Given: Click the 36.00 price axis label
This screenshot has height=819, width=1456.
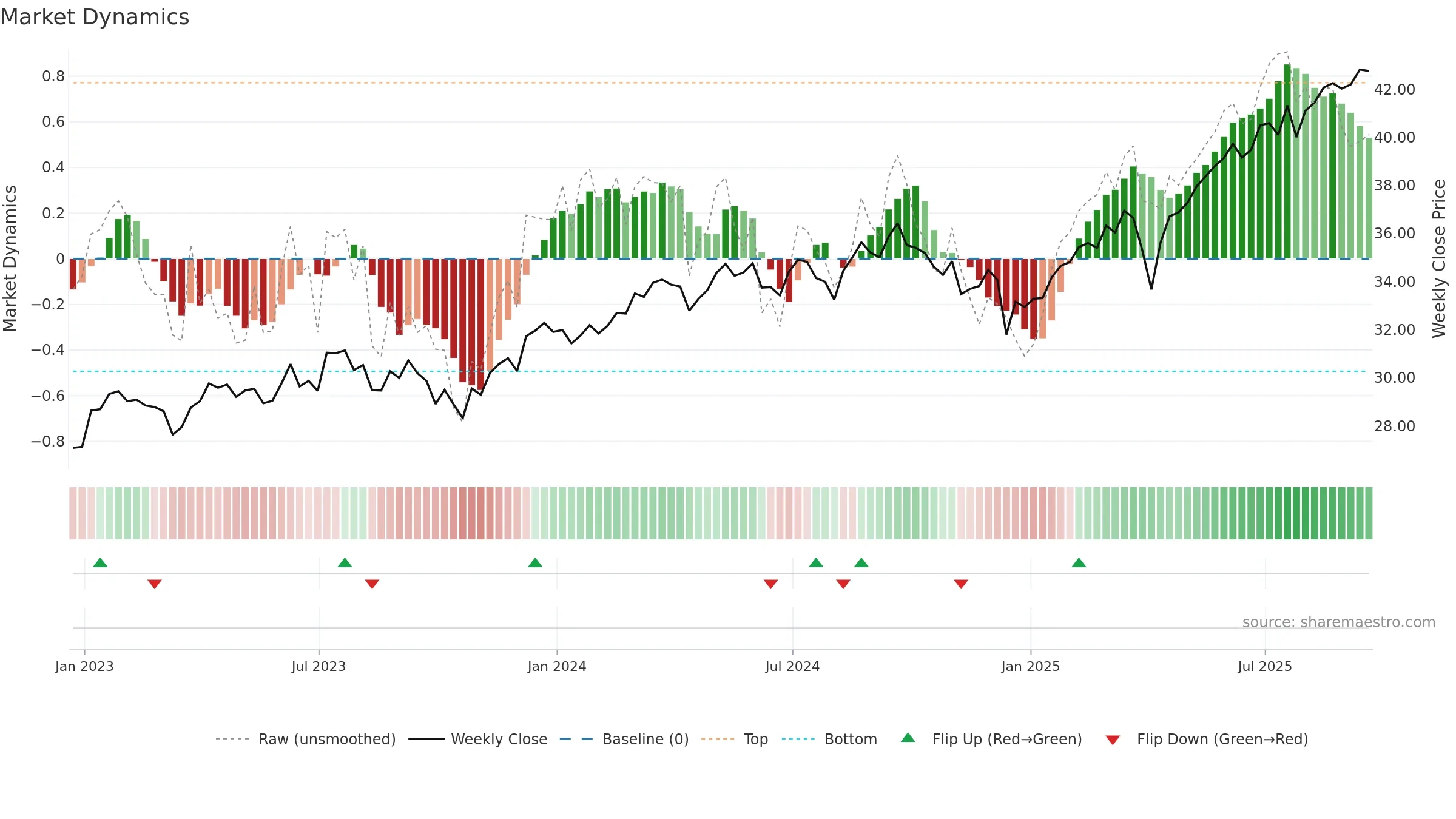Looking at the screenshot, I should (x=1395, y=233).
